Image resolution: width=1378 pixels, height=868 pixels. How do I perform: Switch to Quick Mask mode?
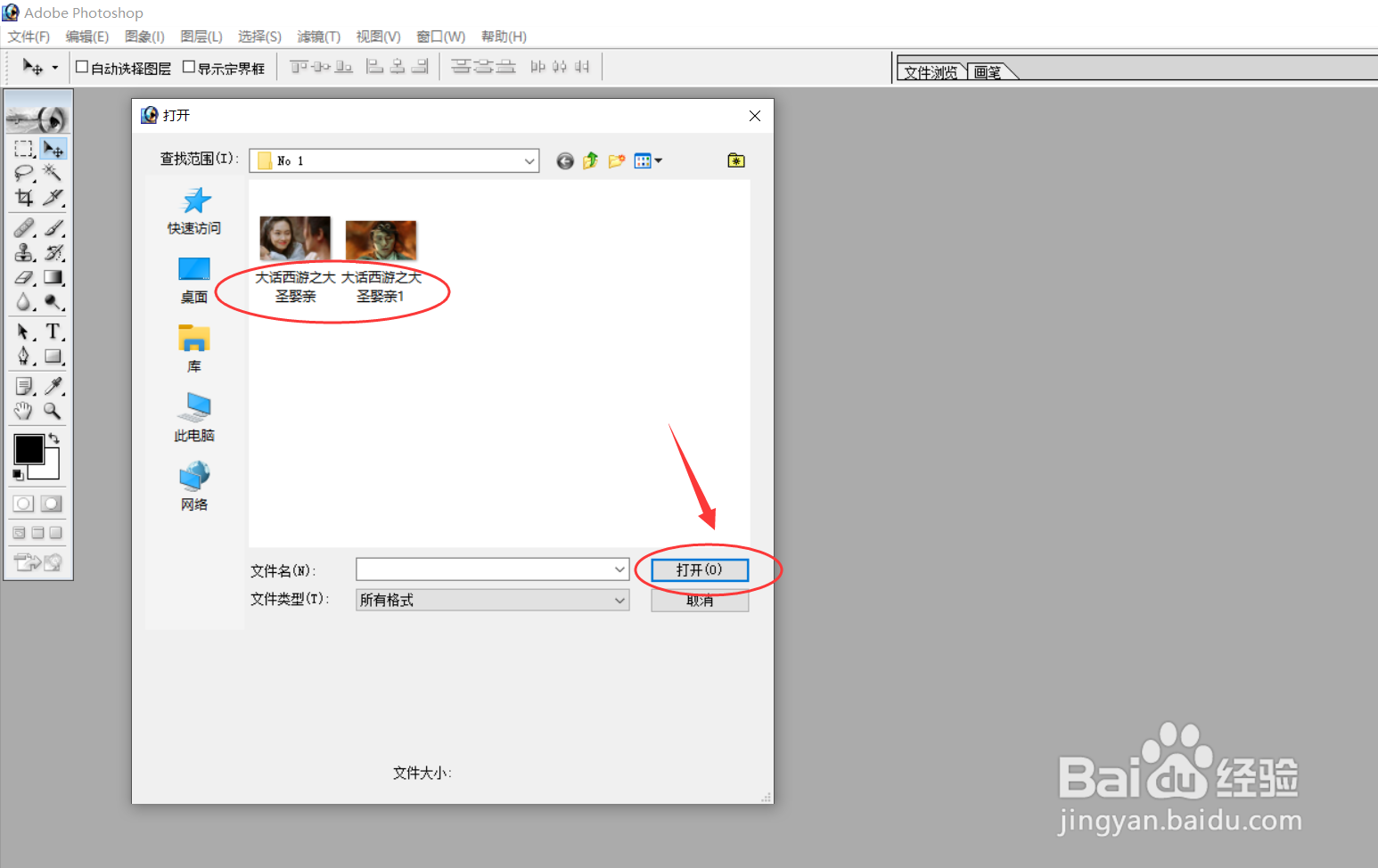52,504
